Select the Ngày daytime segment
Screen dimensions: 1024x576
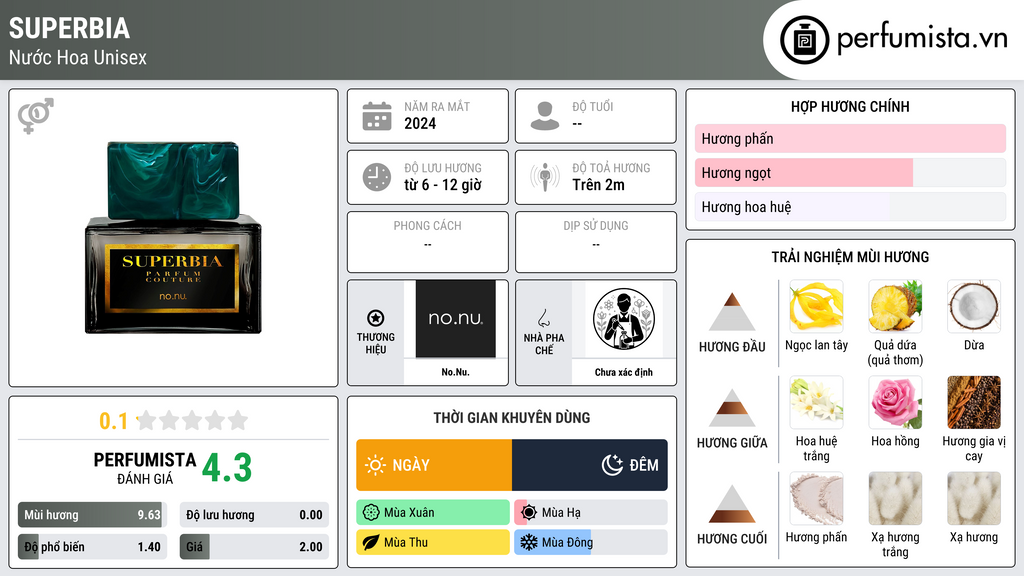434,465
